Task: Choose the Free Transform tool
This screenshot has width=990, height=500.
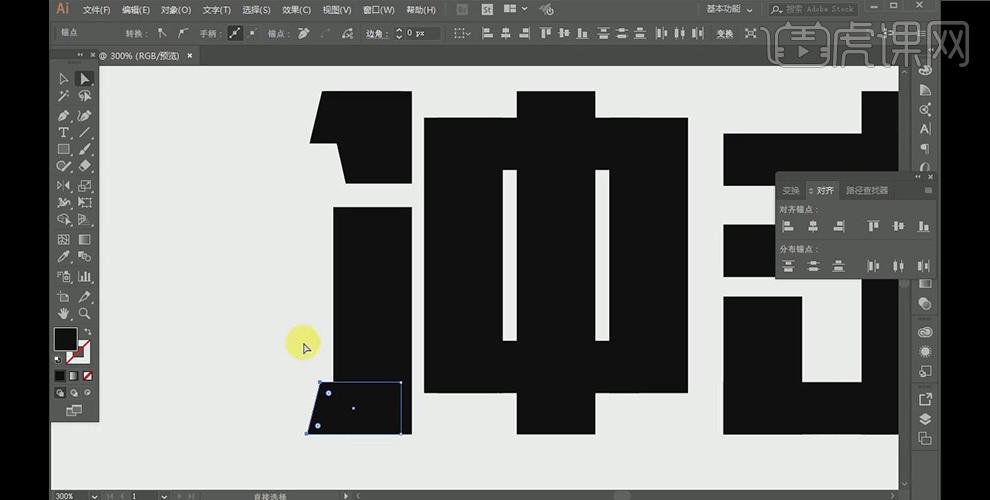Action: [85, 203]
